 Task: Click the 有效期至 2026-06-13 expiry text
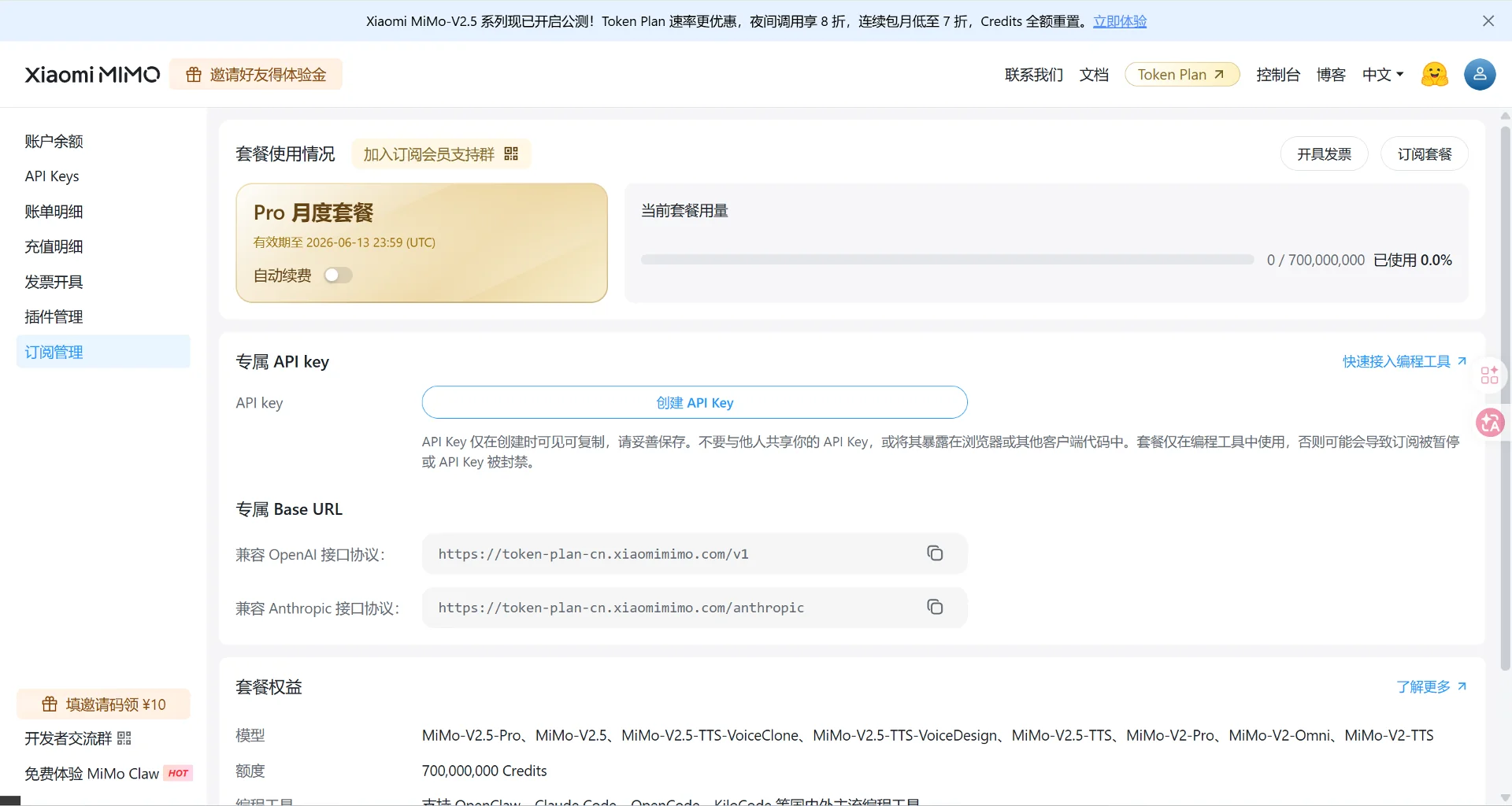pyautogui.click(x=344, y=242)
